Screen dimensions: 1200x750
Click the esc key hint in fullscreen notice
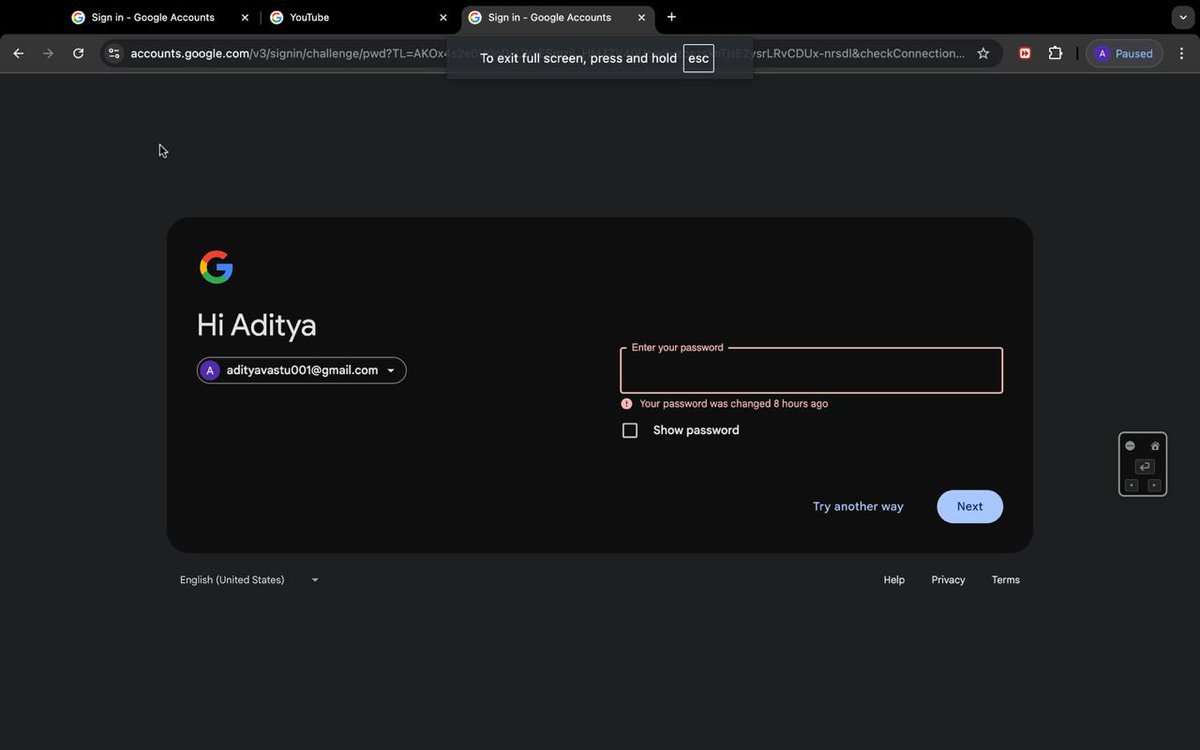coord(698,58)
